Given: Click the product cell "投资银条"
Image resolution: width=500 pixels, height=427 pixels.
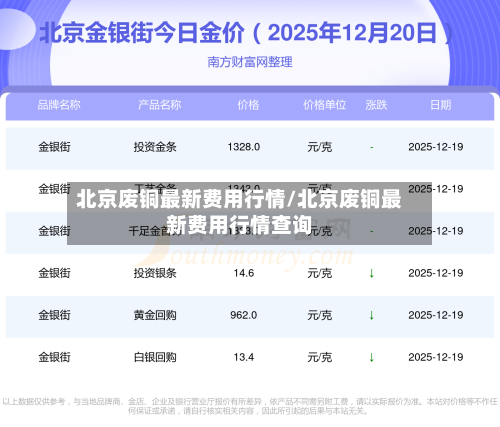Looking at the screenshot, I should (x=155, y=273).
